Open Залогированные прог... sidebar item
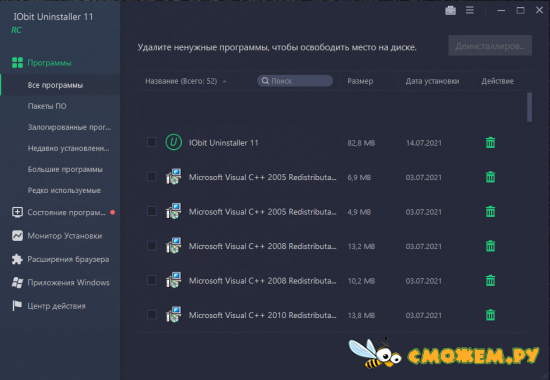This screenshot has height=380, width=550. tap(69, 127)
